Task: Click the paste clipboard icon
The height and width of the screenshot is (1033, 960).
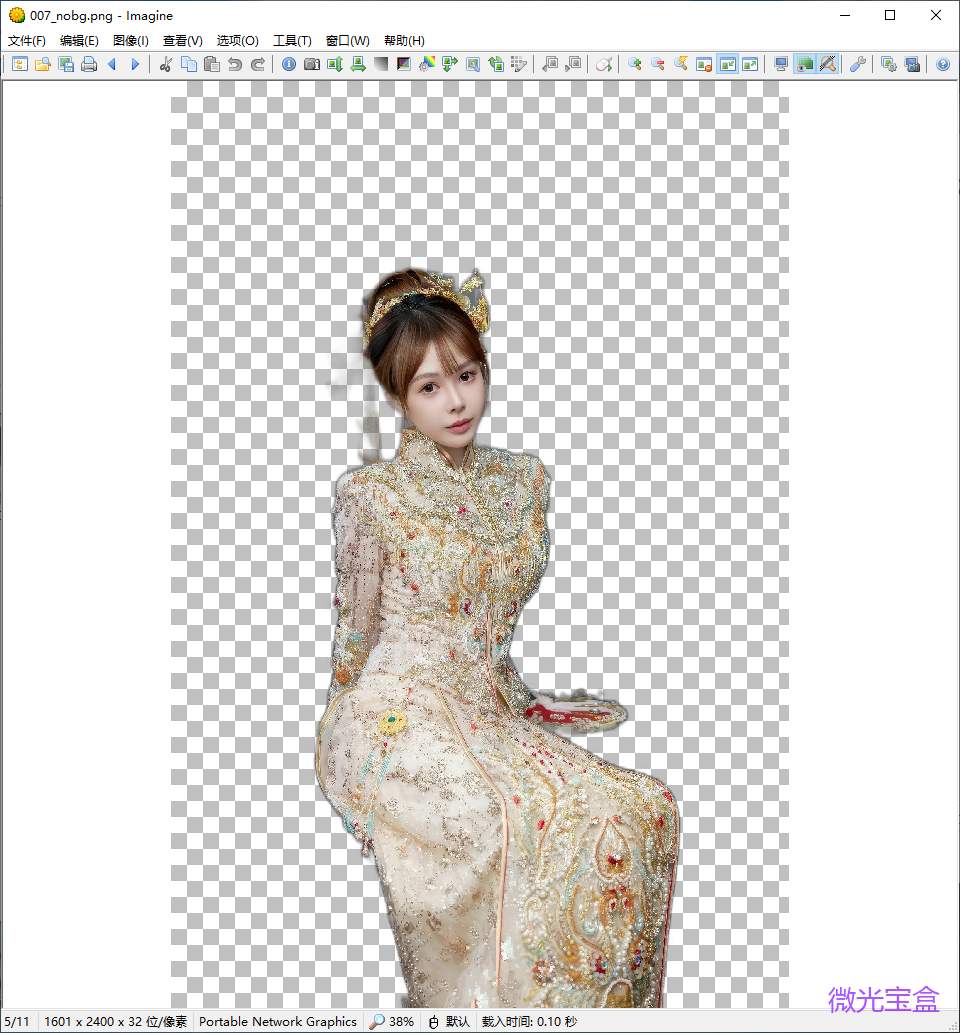Action: (x=212, y=64)
